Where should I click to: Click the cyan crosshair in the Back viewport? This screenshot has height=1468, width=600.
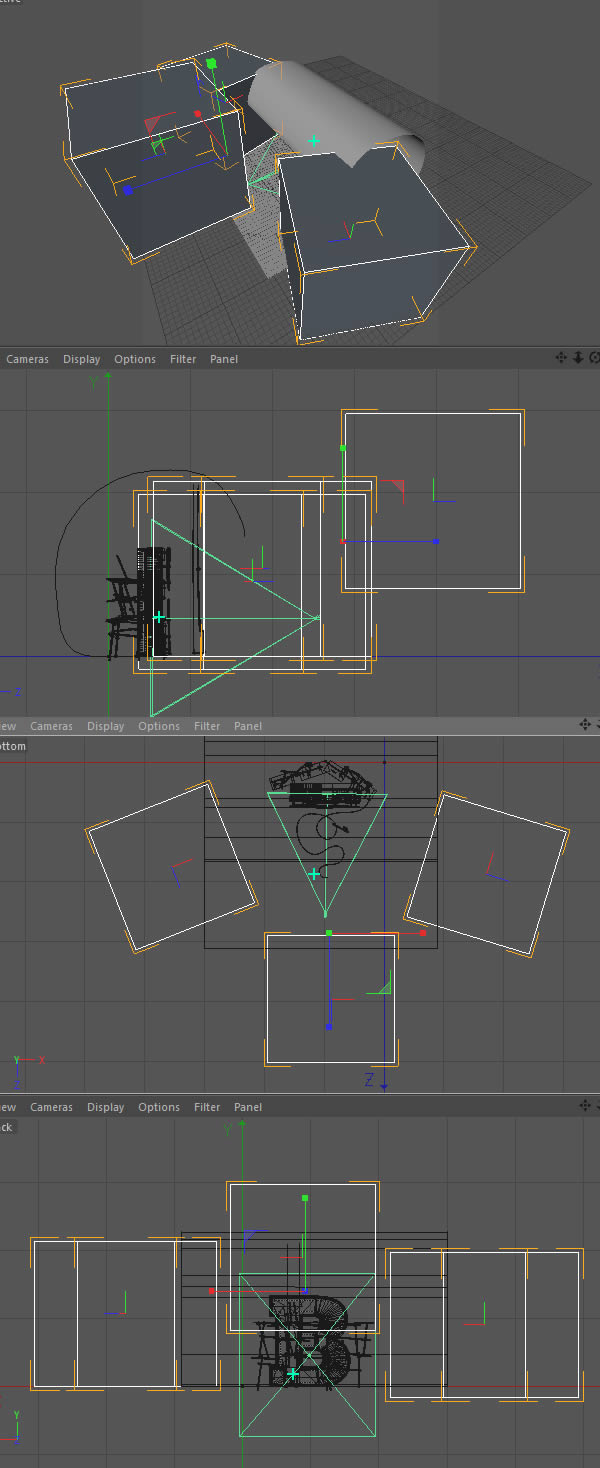coord(292,1375)
